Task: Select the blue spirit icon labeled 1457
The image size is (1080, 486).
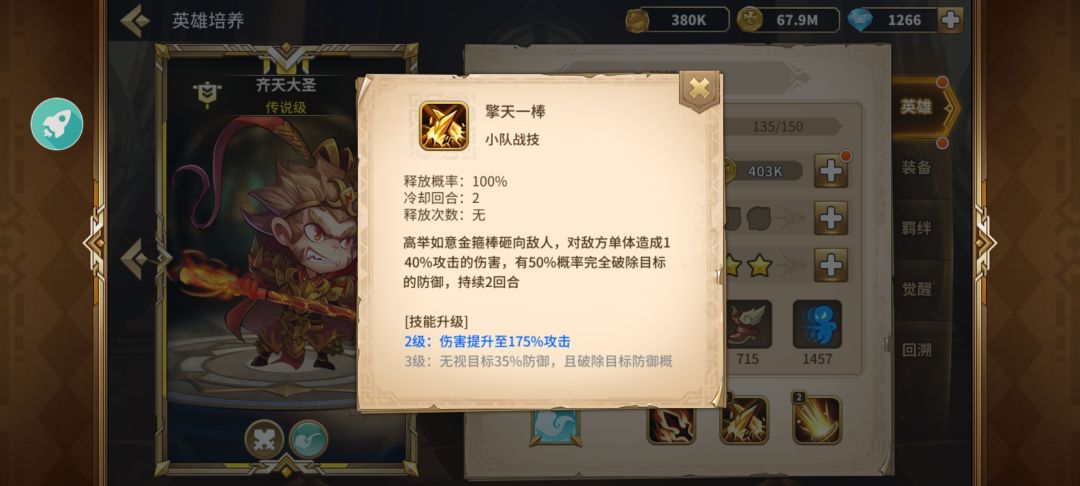Action: (x=817, y=324)
